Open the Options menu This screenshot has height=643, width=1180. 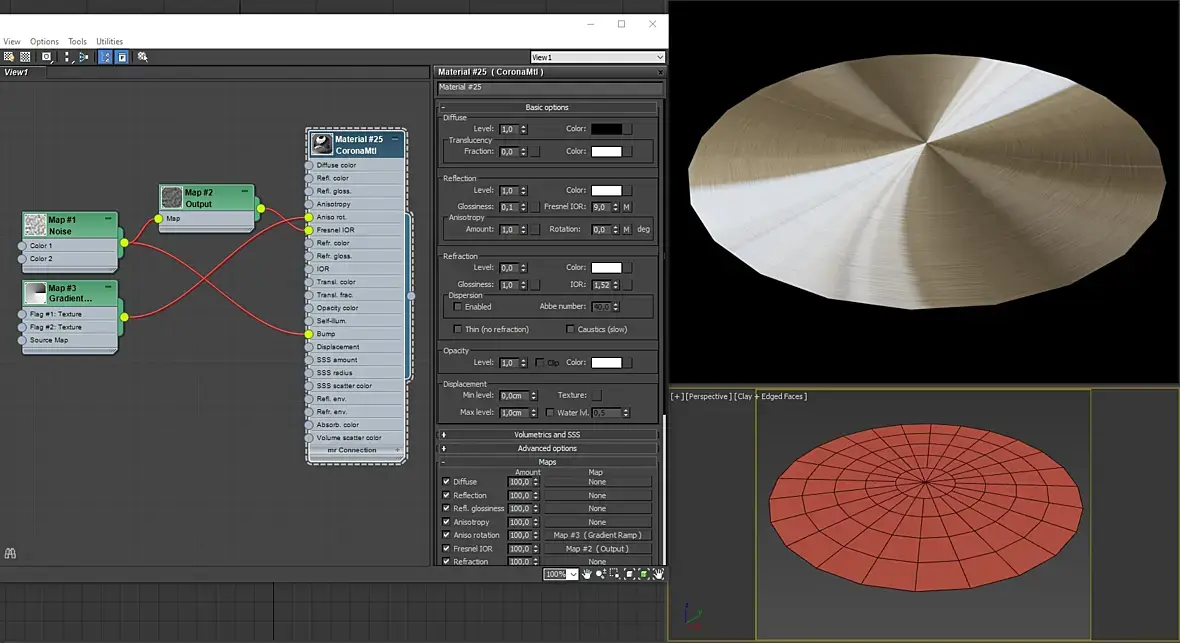click(44, 42)
